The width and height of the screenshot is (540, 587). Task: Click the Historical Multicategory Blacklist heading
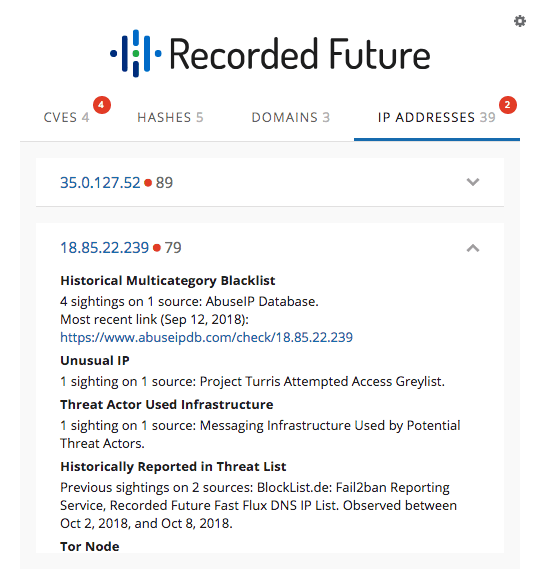(x=168, y=280)
